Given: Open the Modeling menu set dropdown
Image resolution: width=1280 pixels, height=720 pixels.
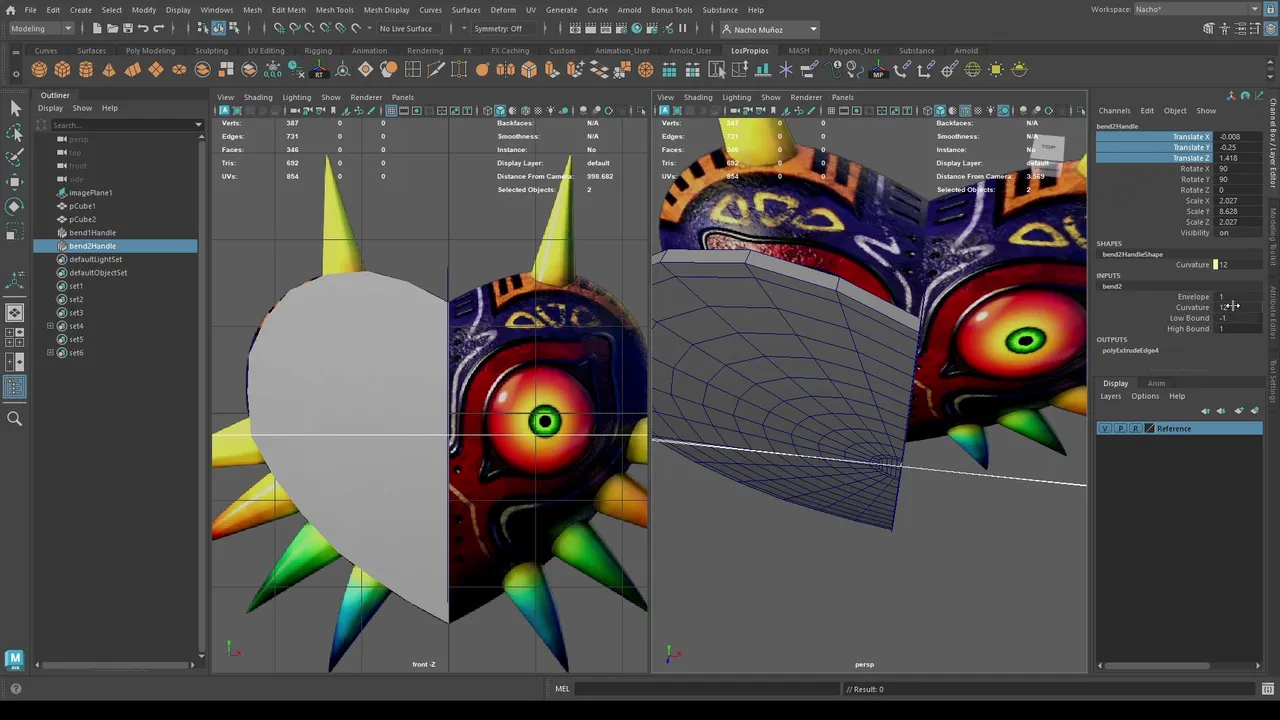Looking at the screenshot, I should tap(41, 29).
